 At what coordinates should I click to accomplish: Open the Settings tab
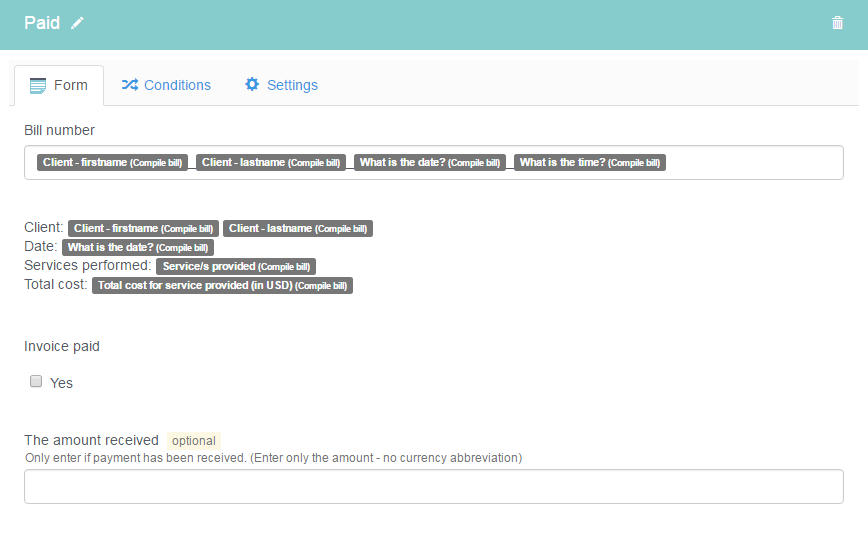tap(281, 85)
